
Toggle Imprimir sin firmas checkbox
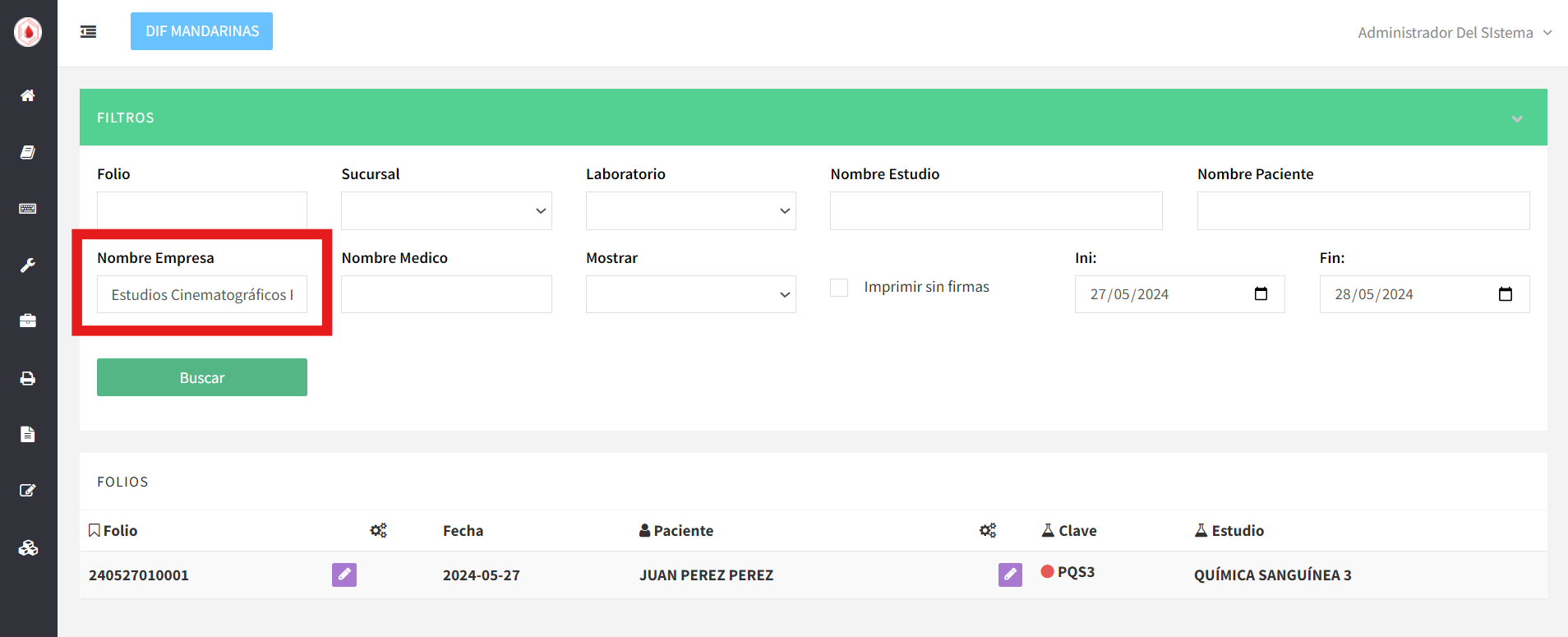(x=839, y=288)
